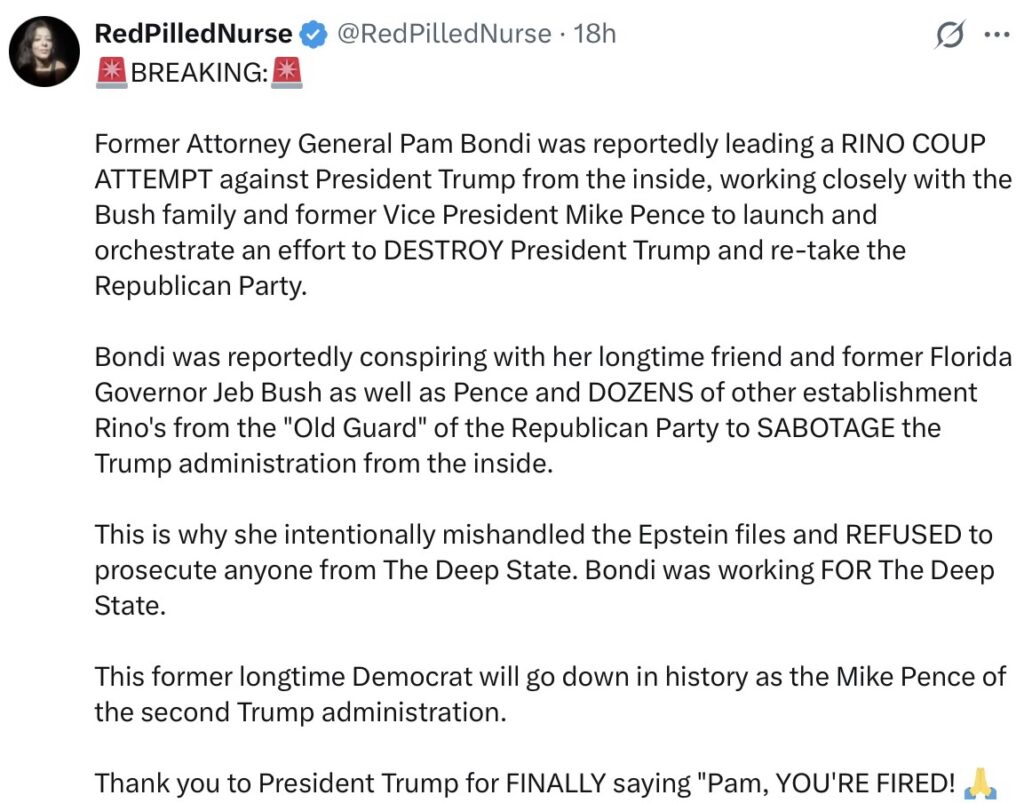This screenshot has width=1024, height=803.
Task: Click the blue verified checkmark badge
Action: 313,34
